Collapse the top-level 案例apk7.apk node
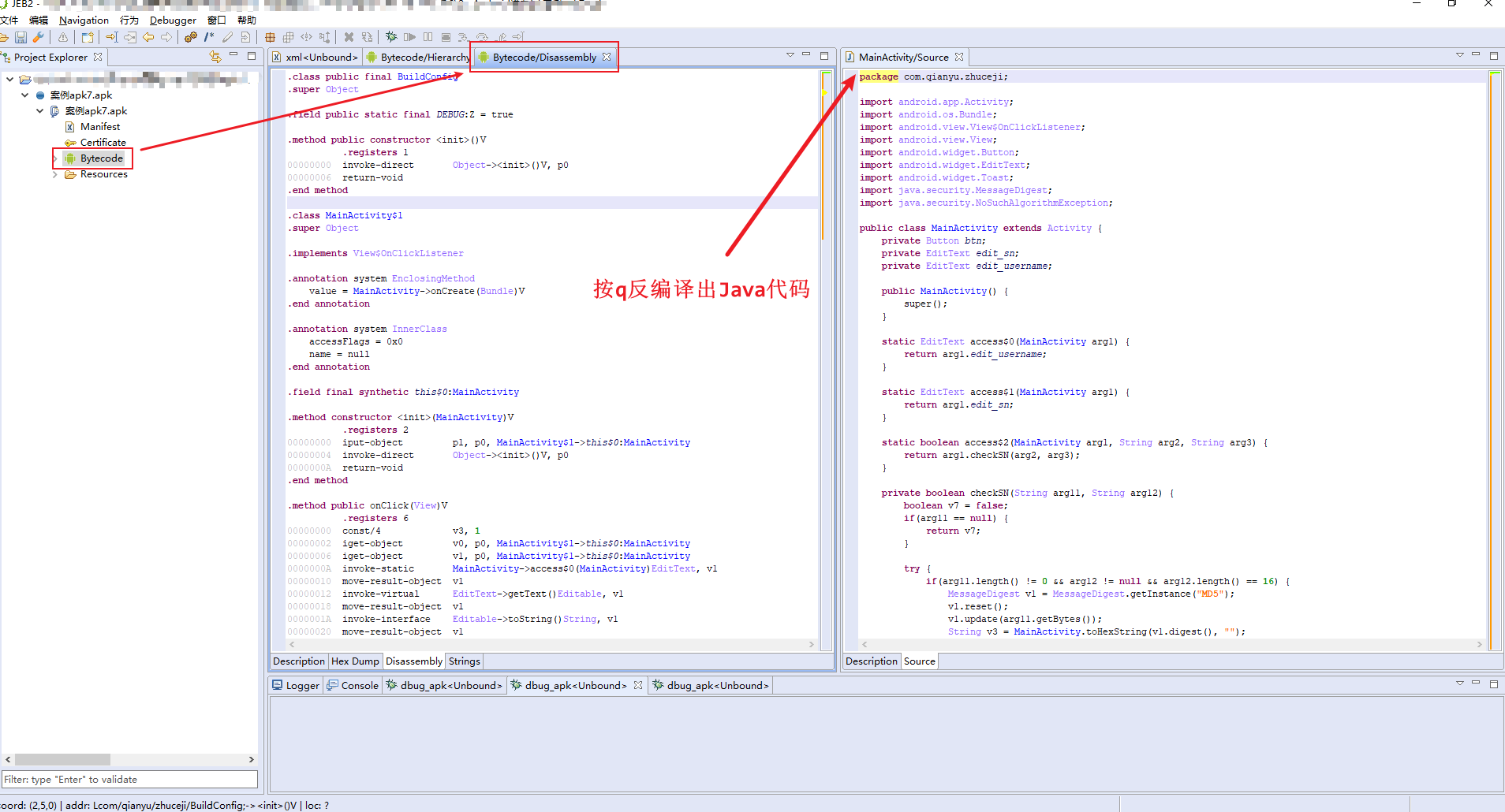Image resolution: width=1505 pixels, height=812 pixels. (x=25, y=95)
